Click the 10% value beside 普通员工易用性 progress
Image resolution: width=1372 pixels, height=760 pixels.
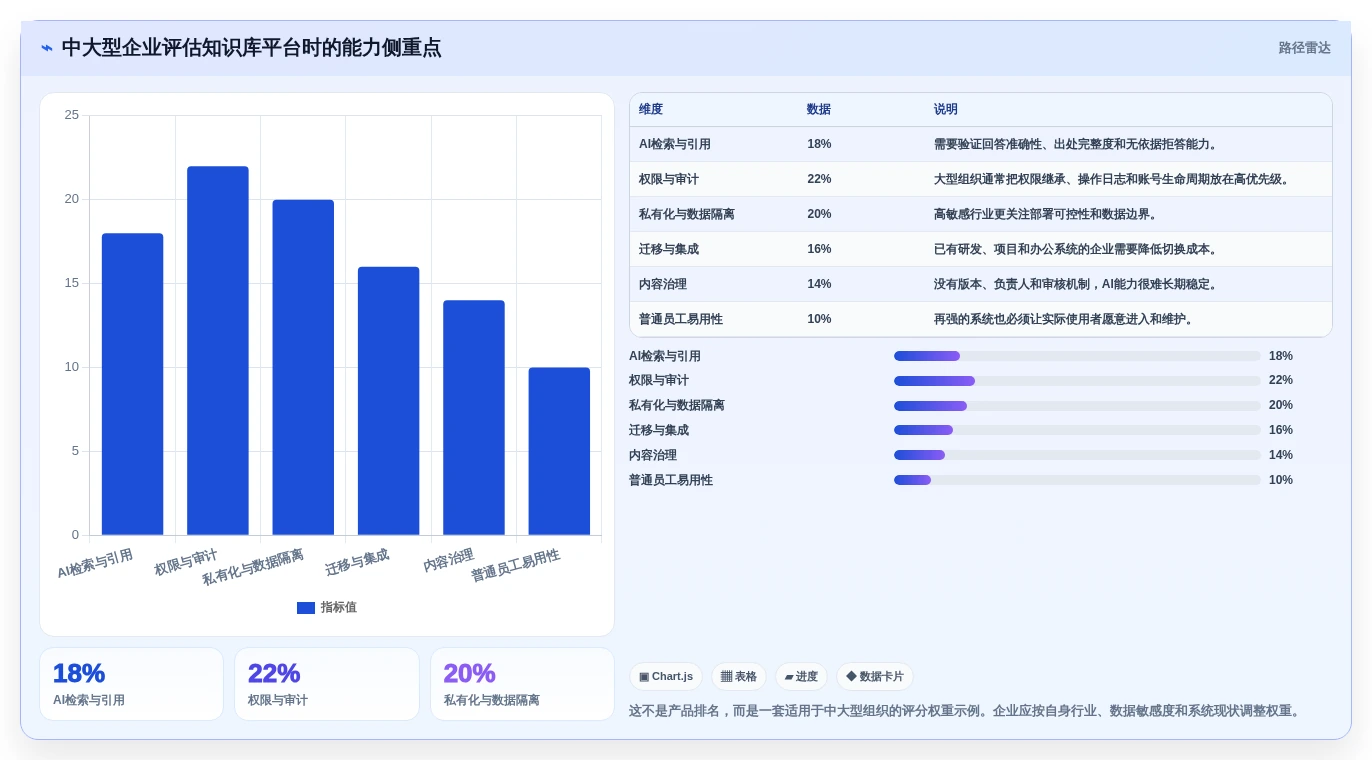click(1281, 480)
